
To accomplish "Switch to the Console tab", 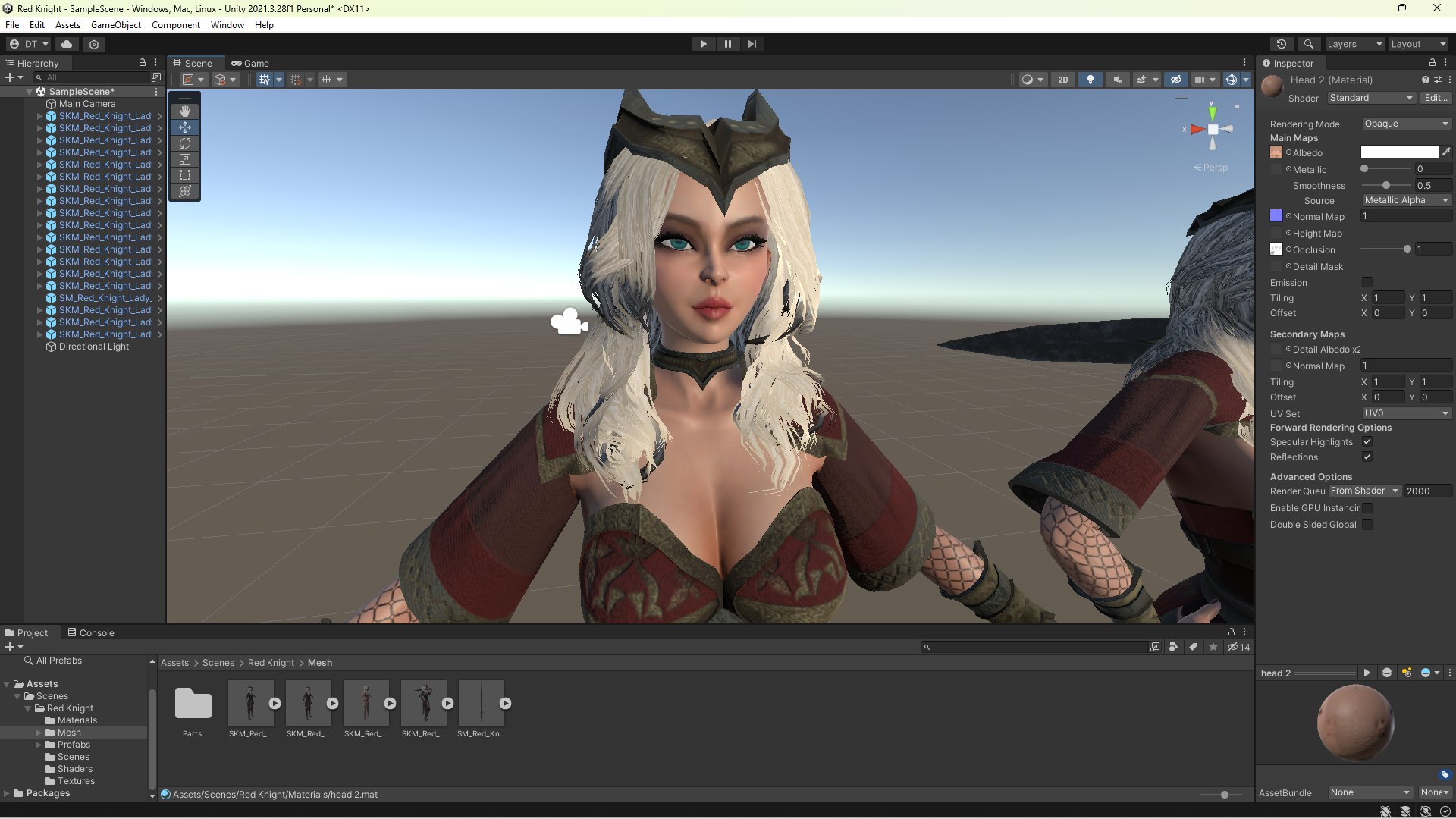I will coord(91,632).
